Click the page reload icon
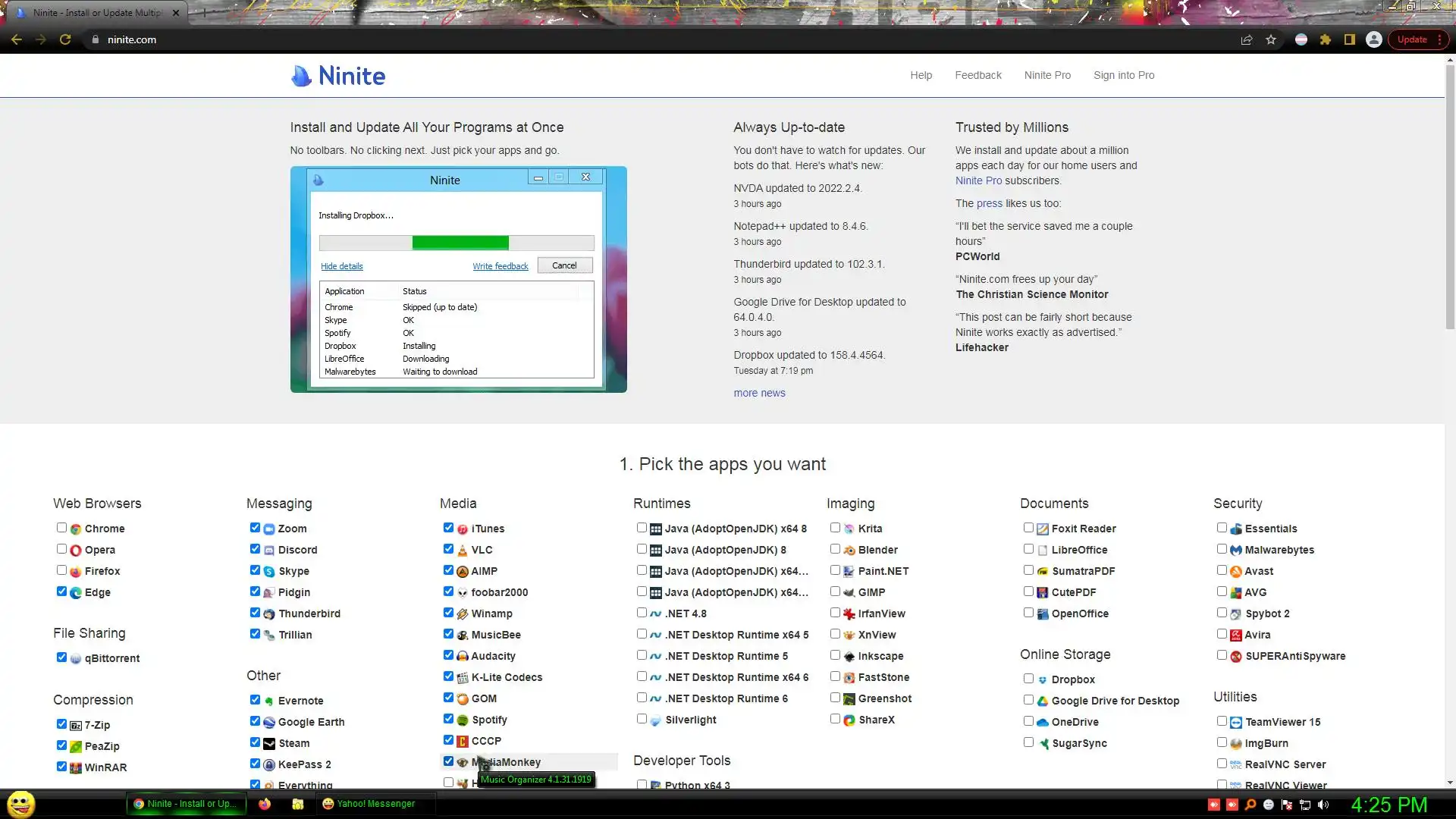The image size is (1456, 819). (x=65, y=39)
